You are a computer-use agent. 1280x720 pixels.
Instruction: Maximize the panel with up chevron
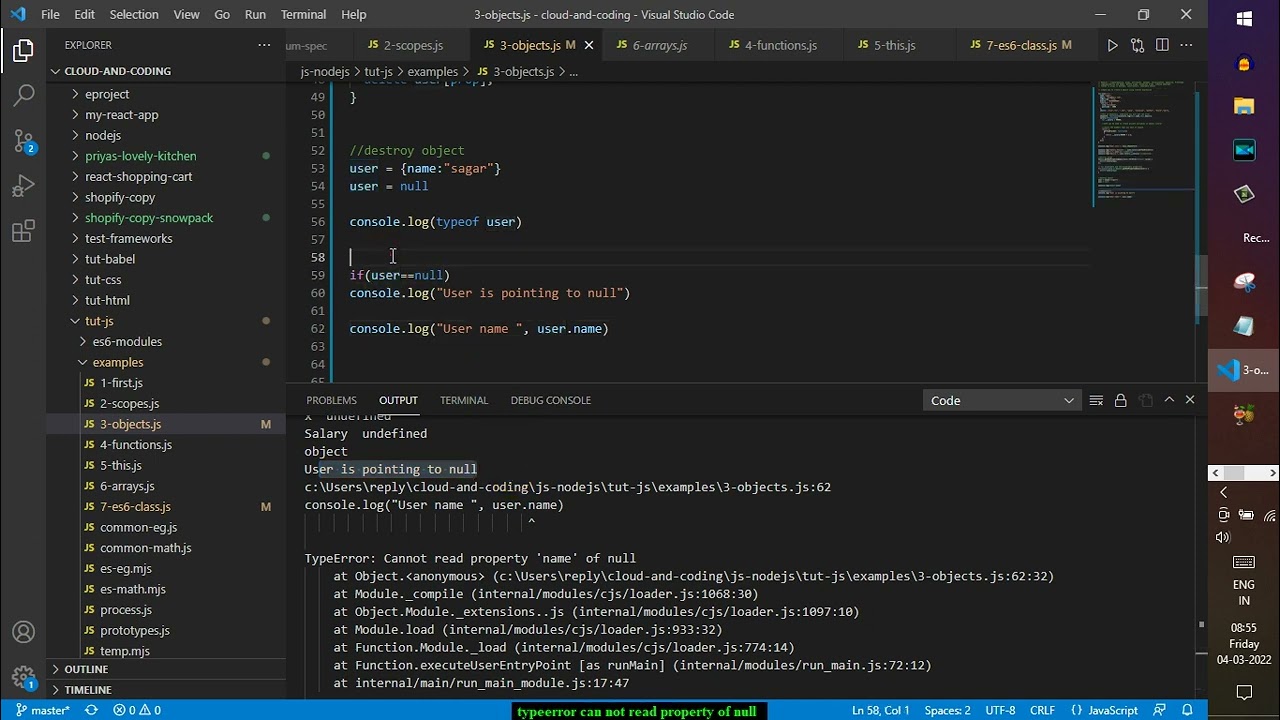point(1169,400)
